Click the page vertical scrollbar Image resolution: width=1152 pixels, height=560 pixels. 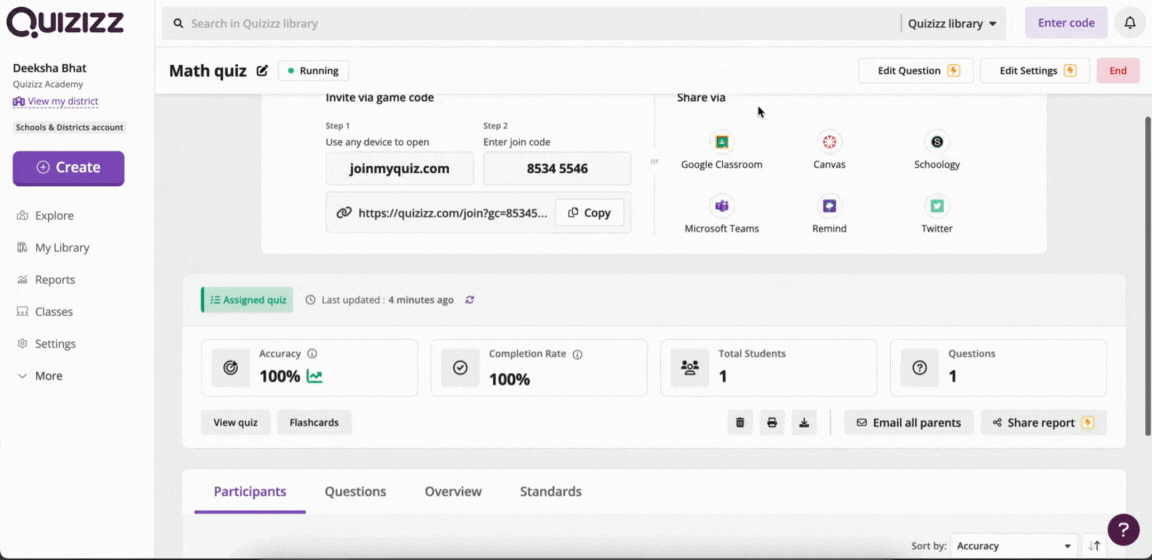tap(1146, 276)
